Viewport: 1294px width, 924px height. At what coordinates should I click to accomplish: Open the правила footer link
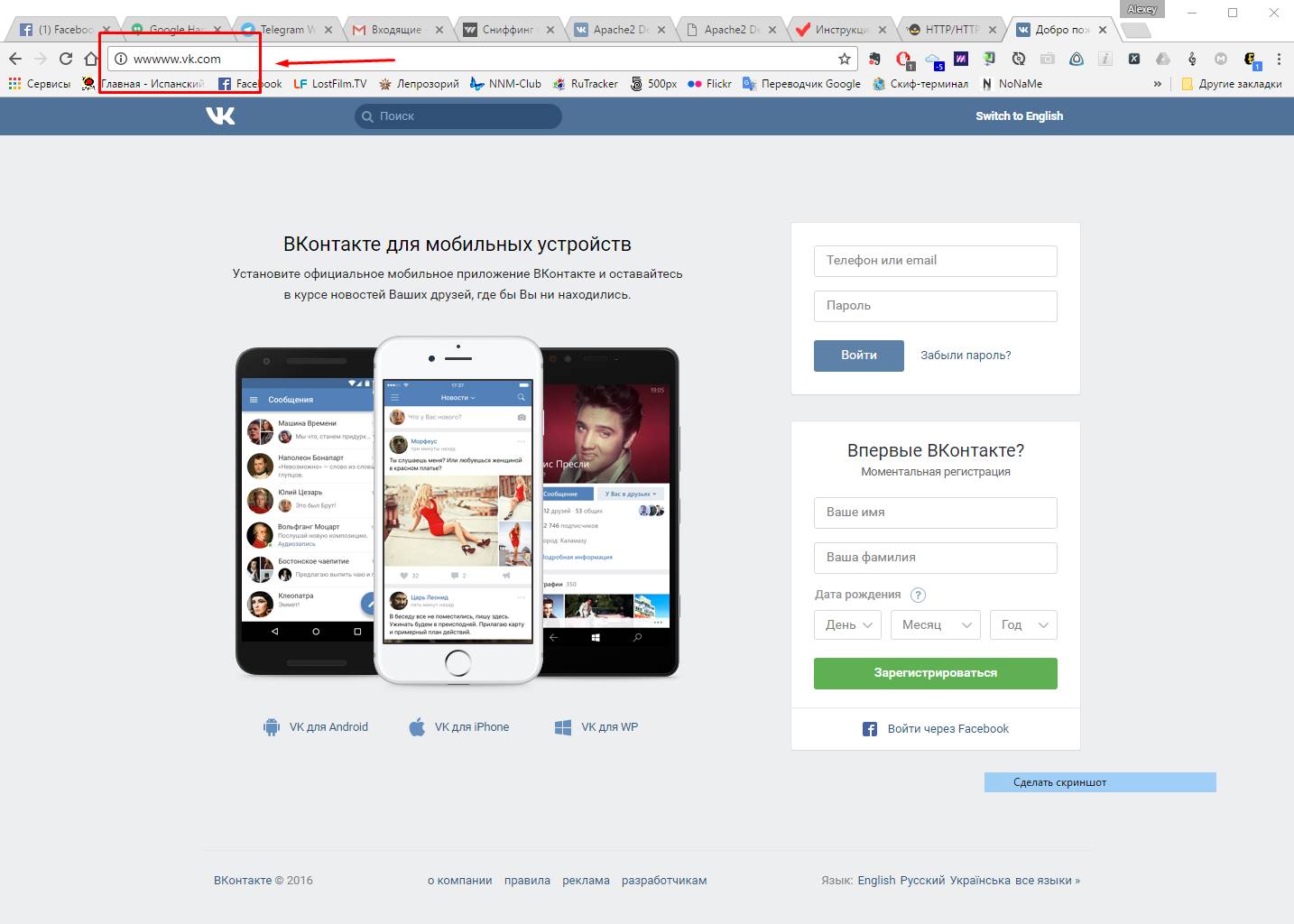pyautogui.click(x=527, y=881)
